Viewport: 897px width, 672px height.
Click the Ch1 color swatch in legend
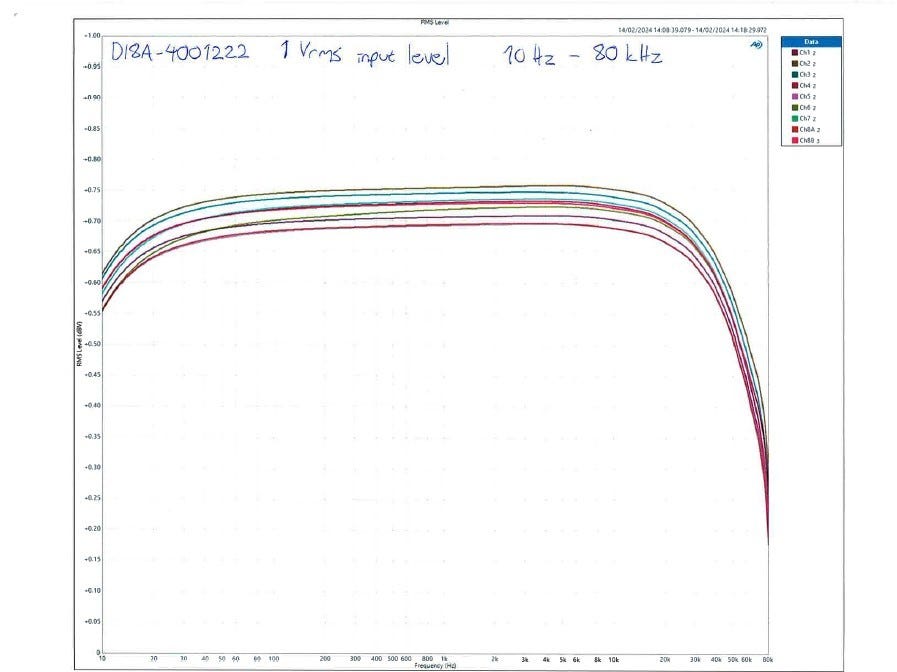click(x=795, y=53)
